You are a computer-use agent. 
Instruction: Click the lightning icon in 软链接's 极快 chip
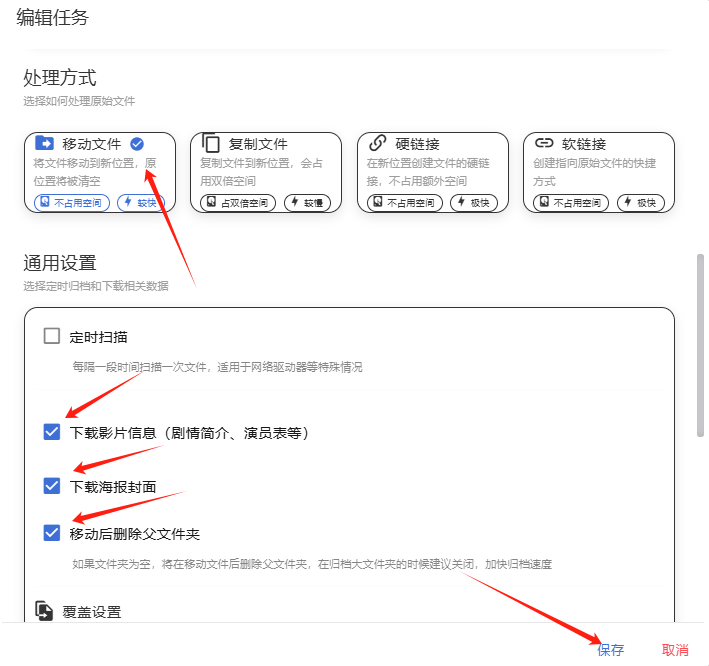628,202
